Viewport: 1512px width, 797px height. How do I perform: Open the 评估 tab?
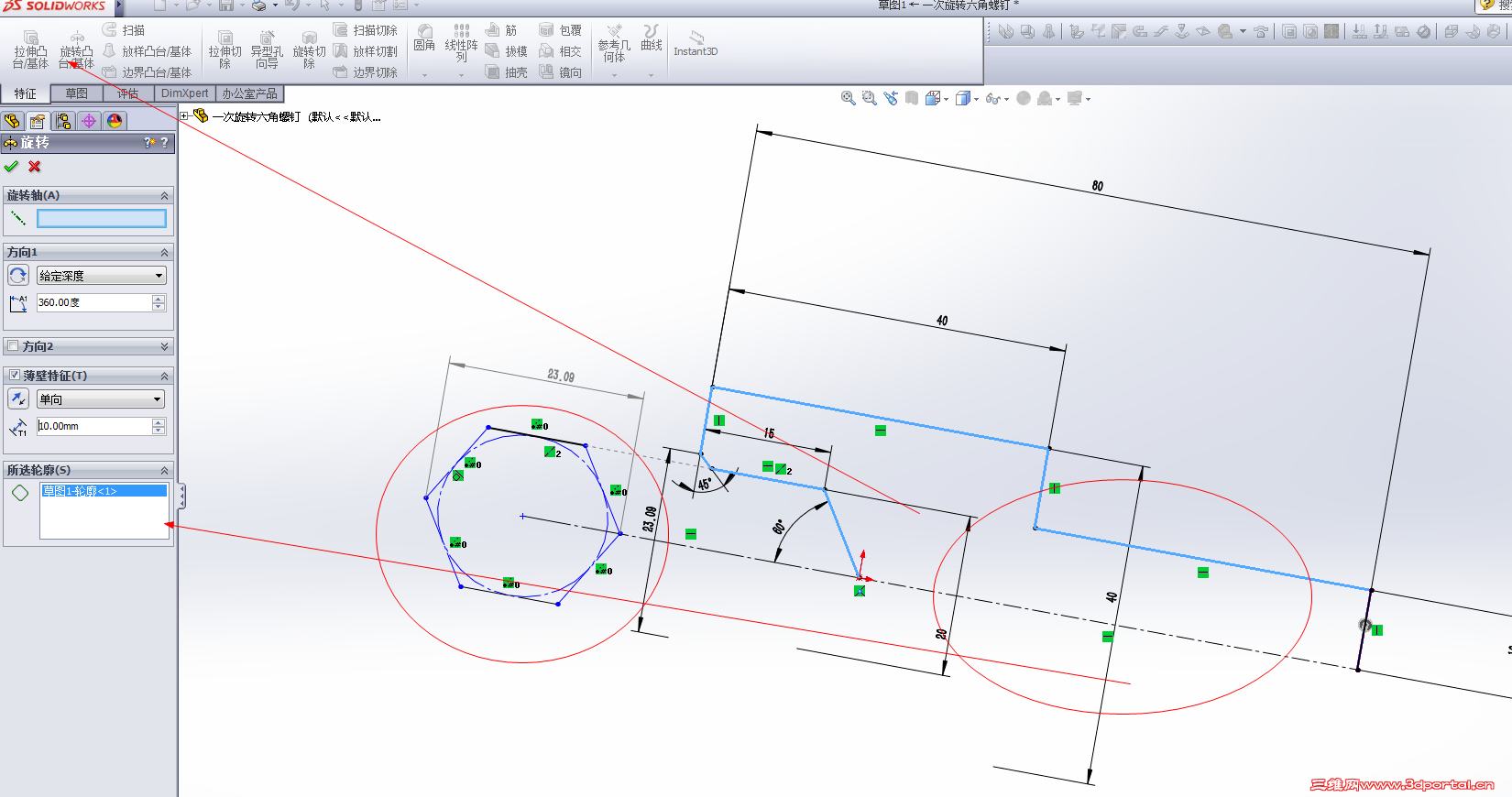point(128,93)
